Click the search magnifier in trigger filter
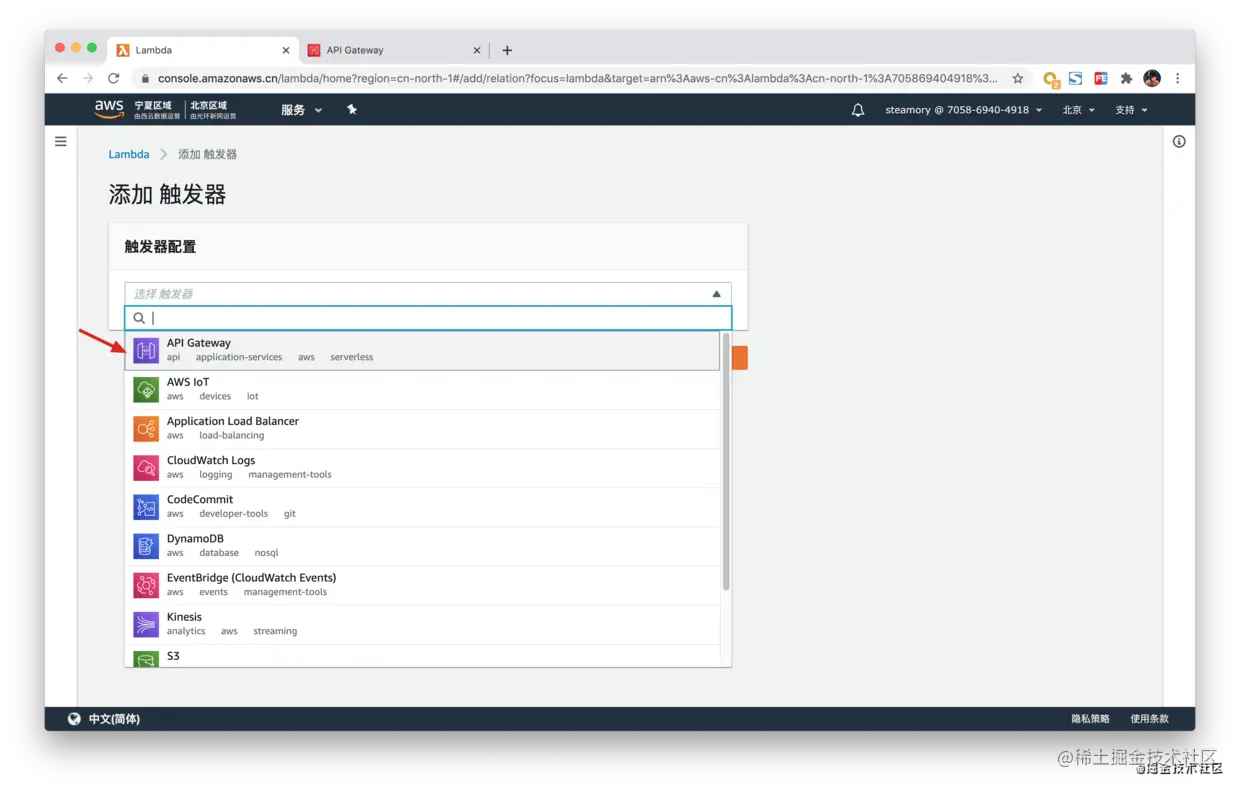 [139, 318]
